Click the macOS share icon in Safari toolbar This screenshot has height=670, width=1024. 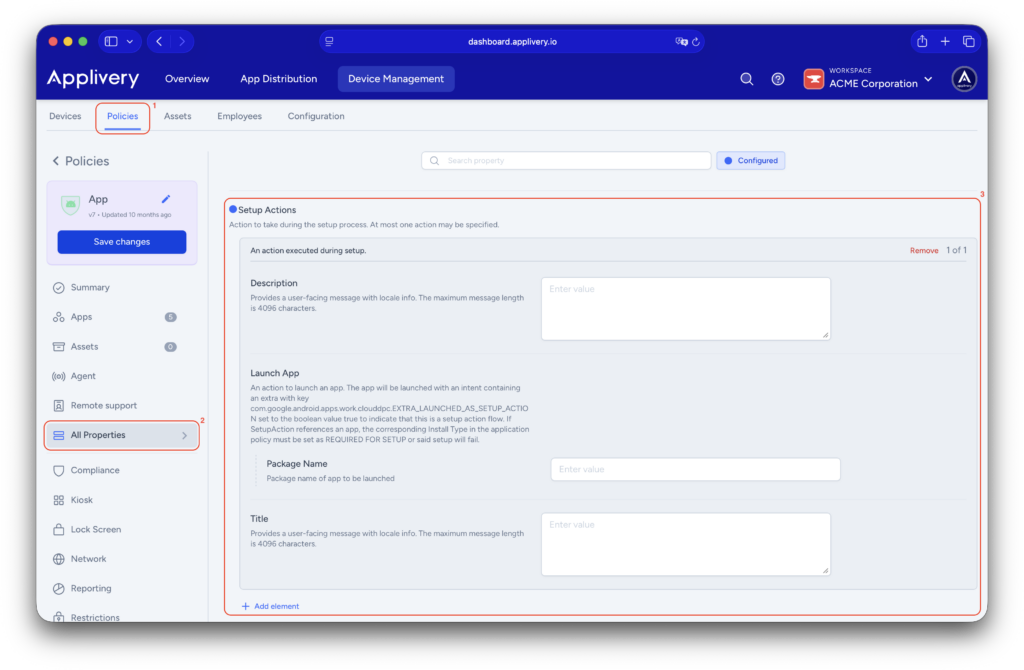pos(921,41)
